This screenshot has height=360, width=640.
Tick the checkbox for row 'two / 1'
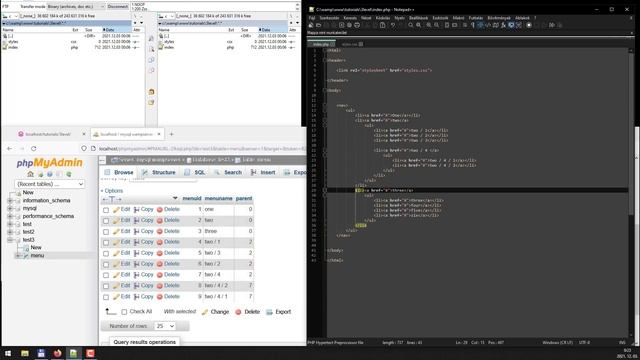coord(106,242)
